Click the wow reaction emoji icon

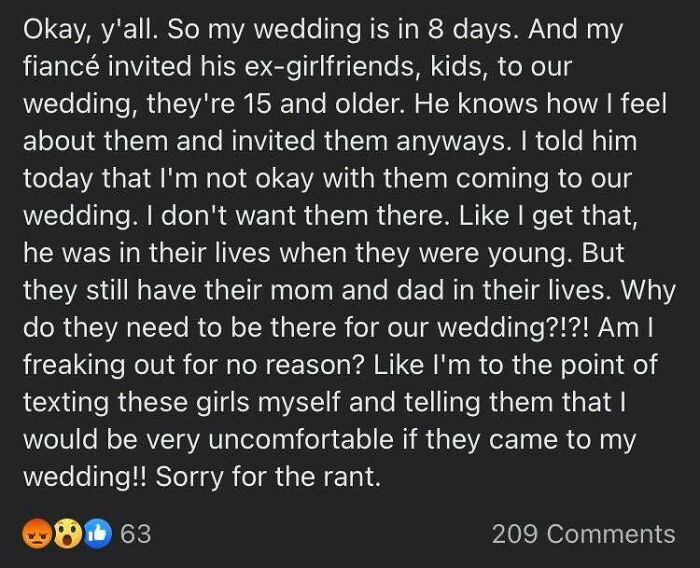pyautogui.click(x=67, y=534)
